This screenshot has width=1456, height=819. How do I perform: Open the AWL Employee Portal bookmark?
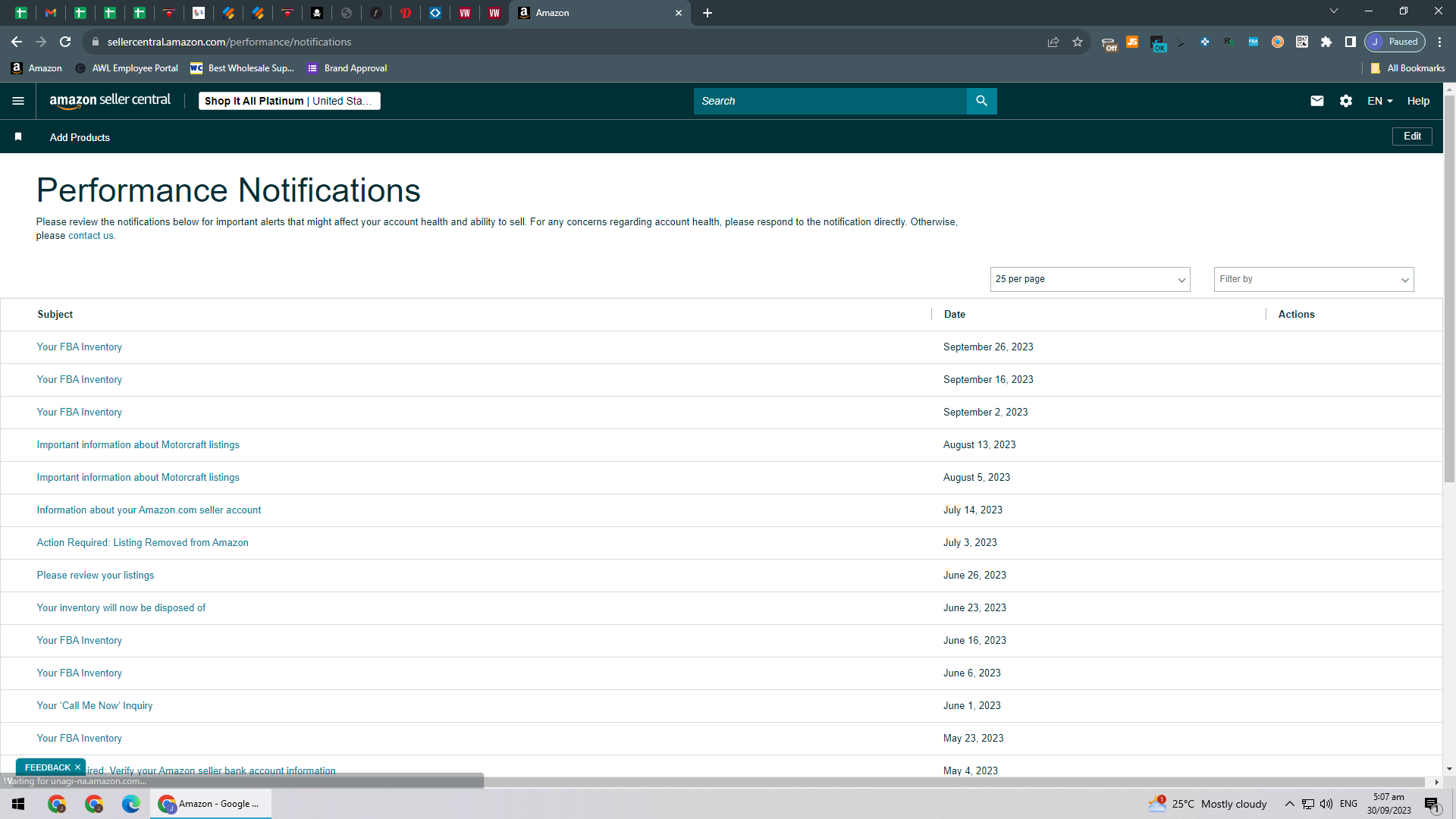127,68
